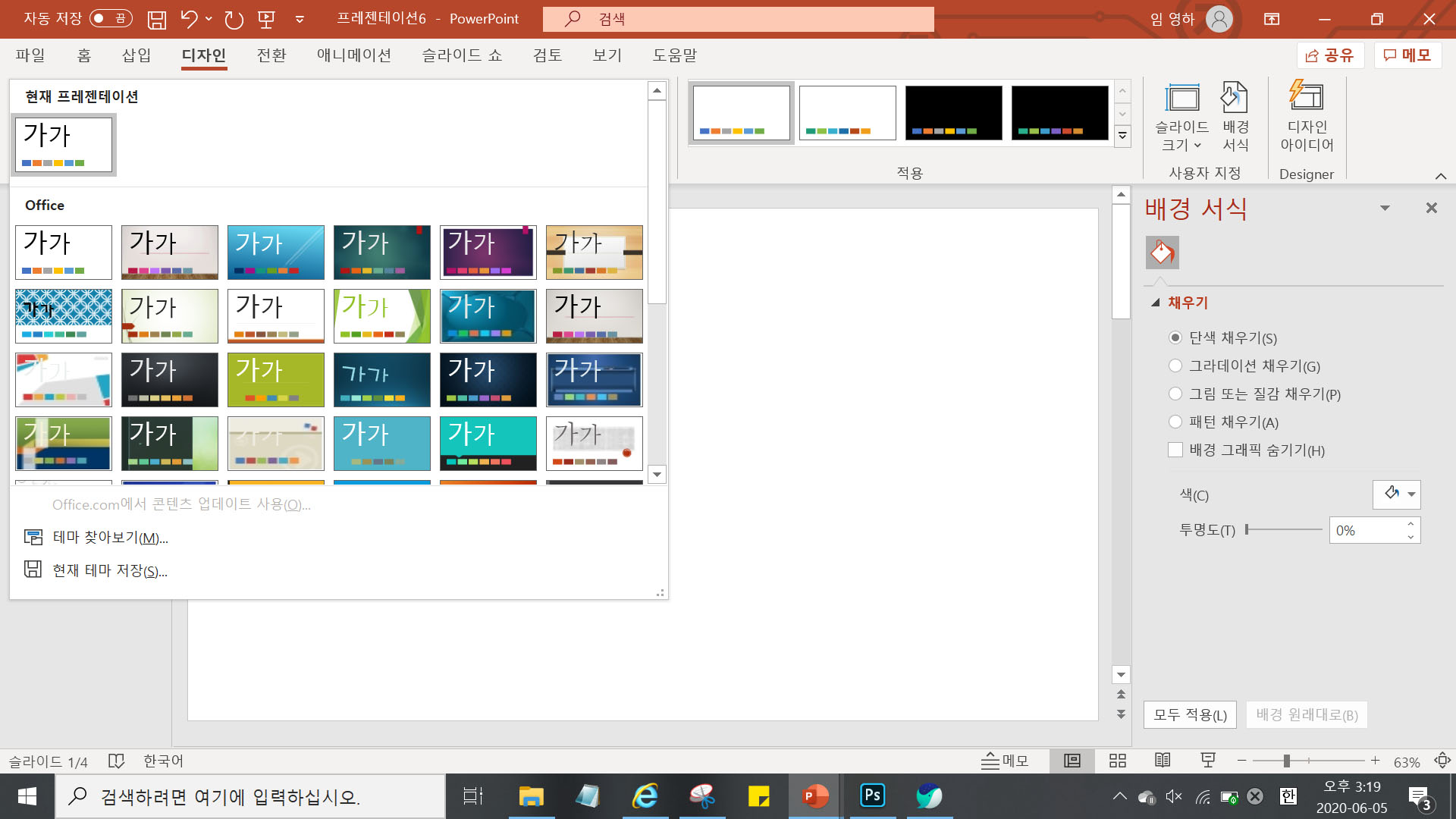
Task: Open the fill Color (색) dropdown
Action: 1410,494
